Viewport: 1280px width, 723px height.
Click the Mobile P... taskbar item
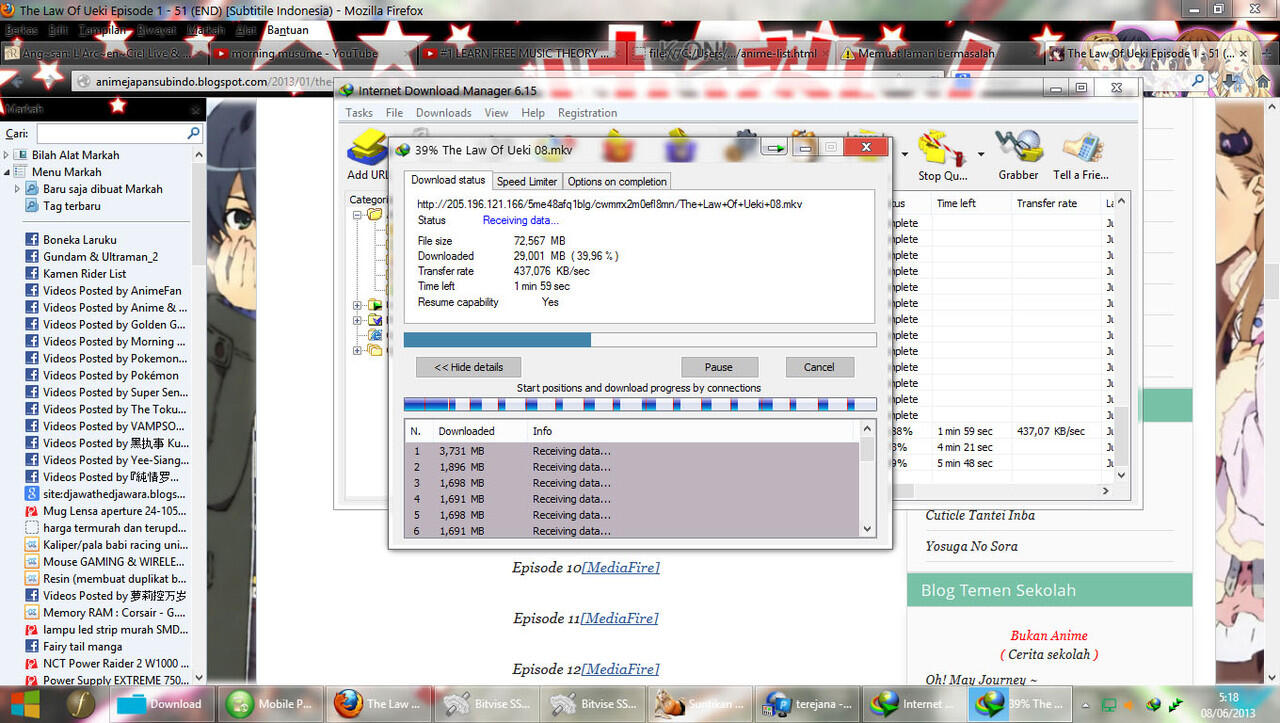[271, 703]
